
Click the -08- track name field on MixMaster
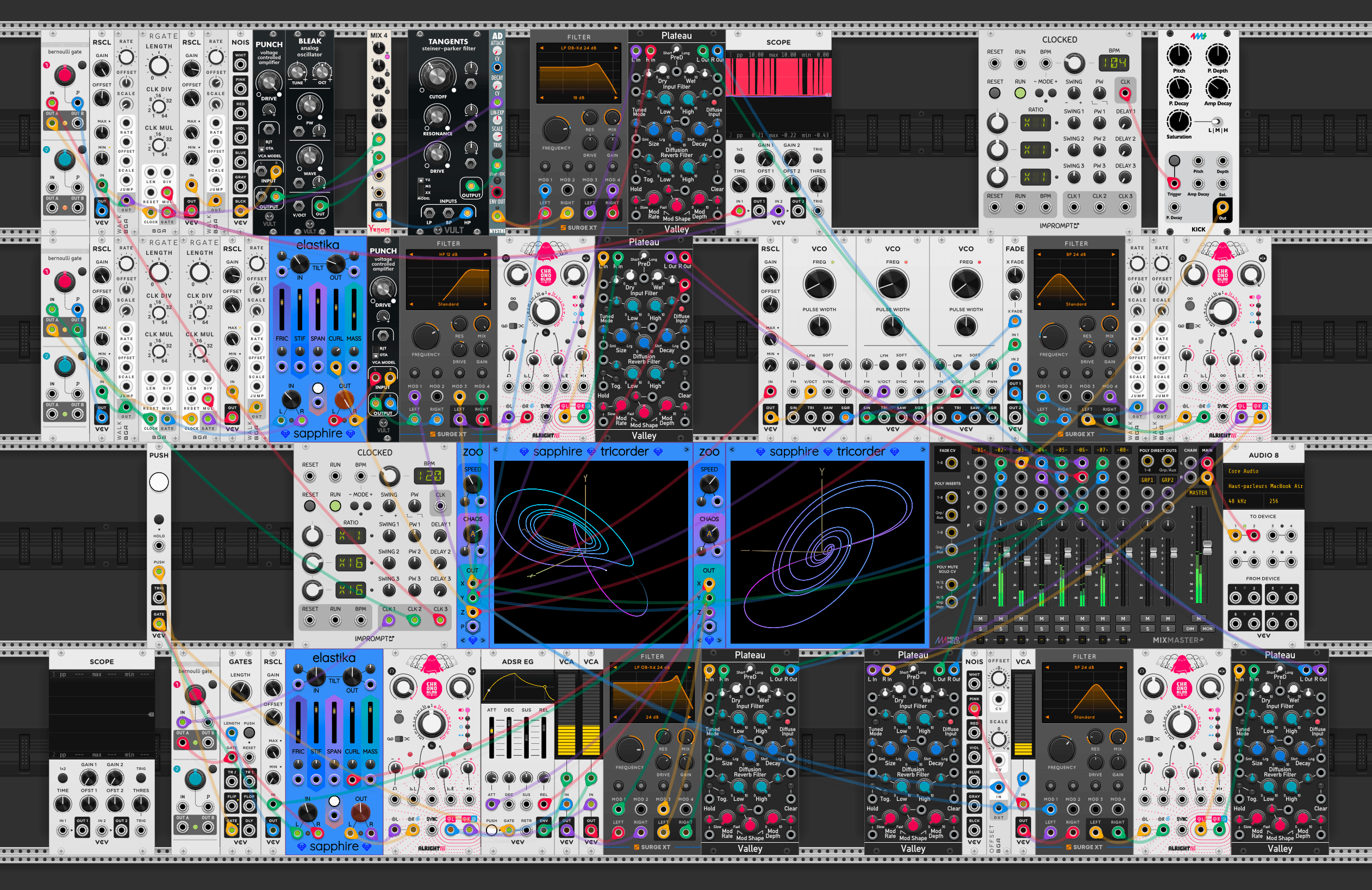(1122, 450)
